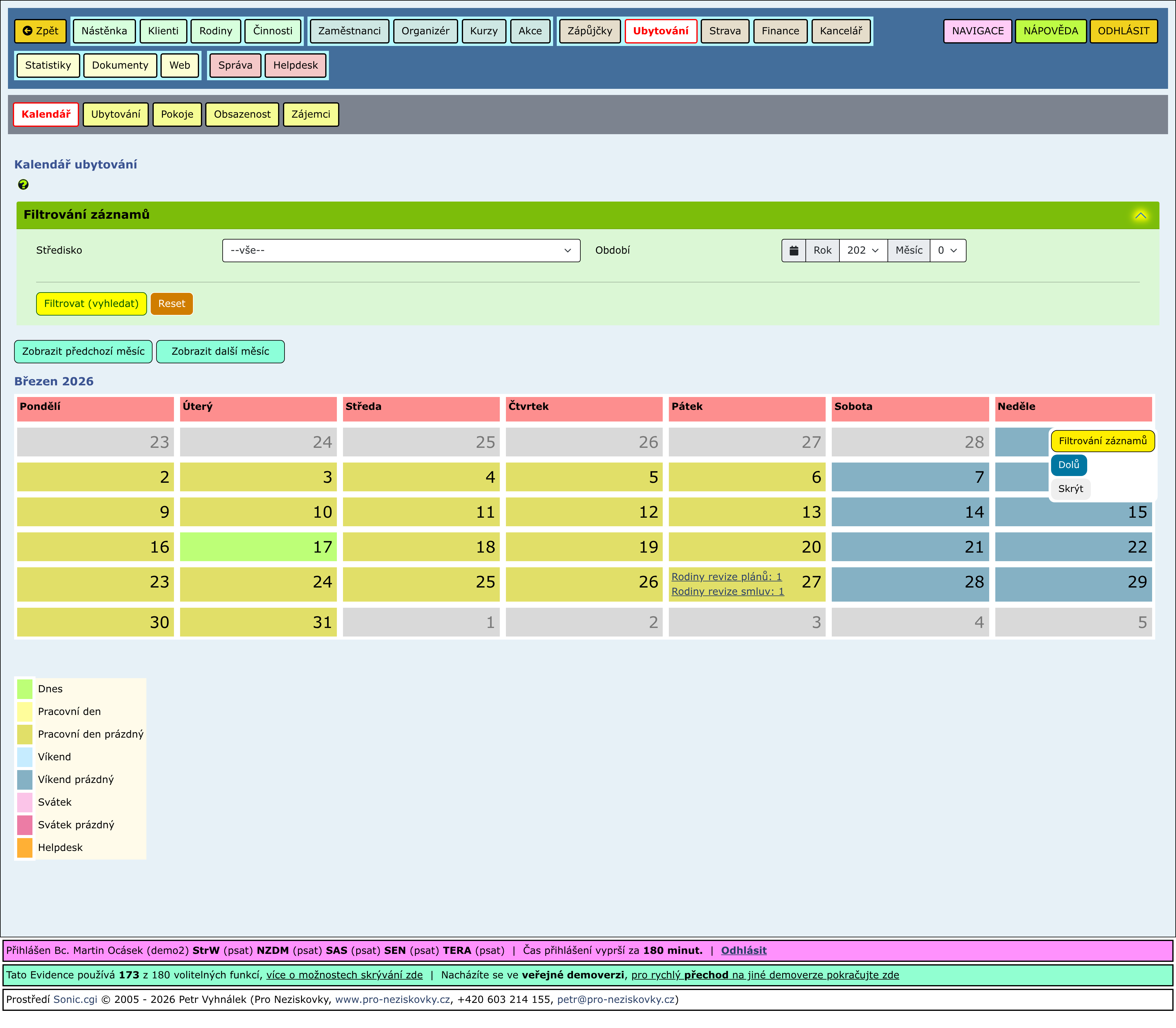Show the previous month
The width and height of the screenshot is (1176, 1028).
(x=83, y=352)
